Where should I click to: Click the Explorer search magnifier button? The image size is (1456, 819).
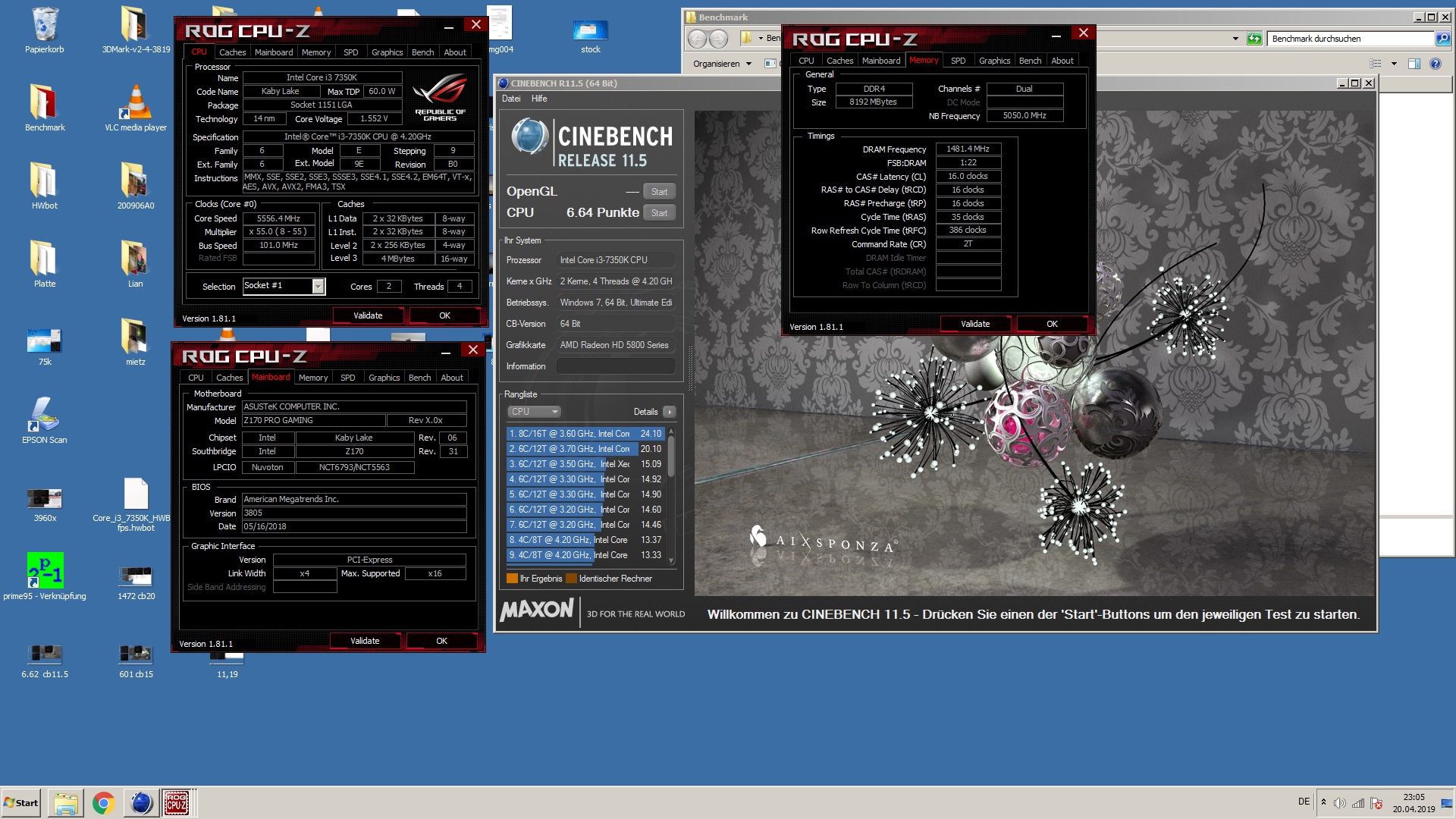[1442, 39]
